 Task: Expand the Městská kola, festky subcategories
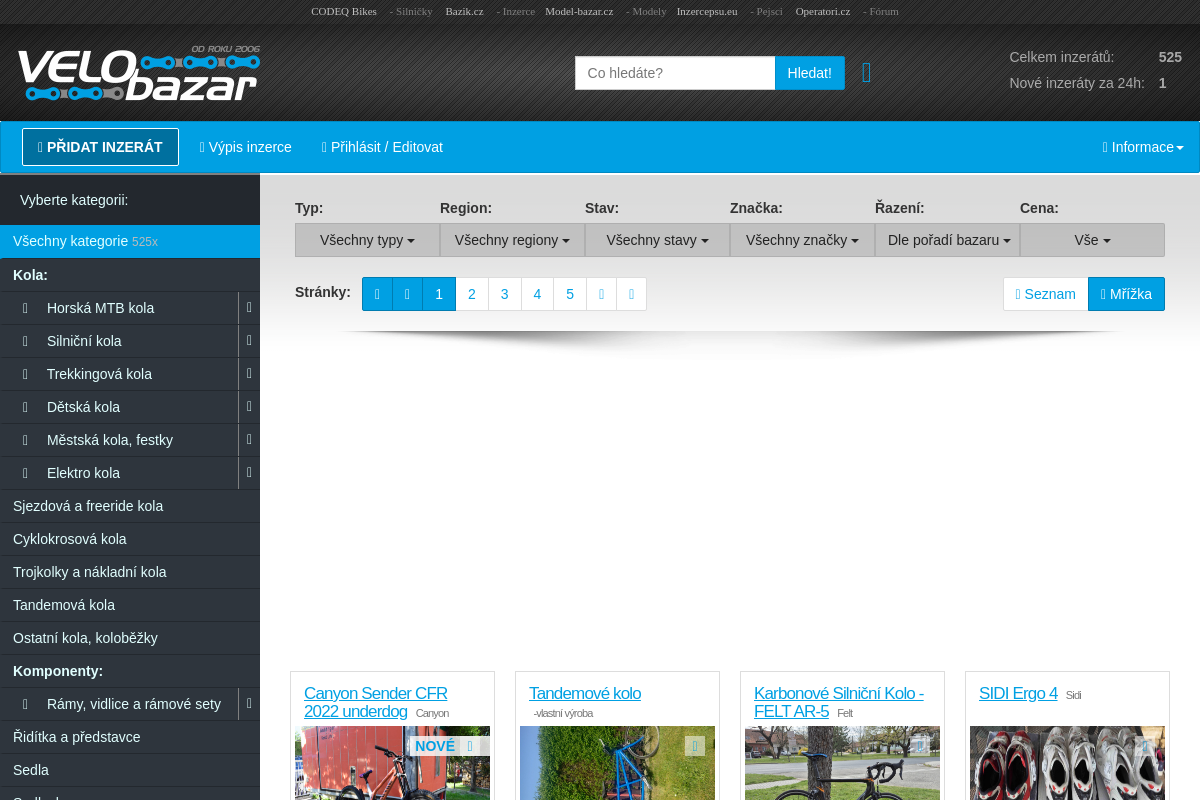click(249, 440)
